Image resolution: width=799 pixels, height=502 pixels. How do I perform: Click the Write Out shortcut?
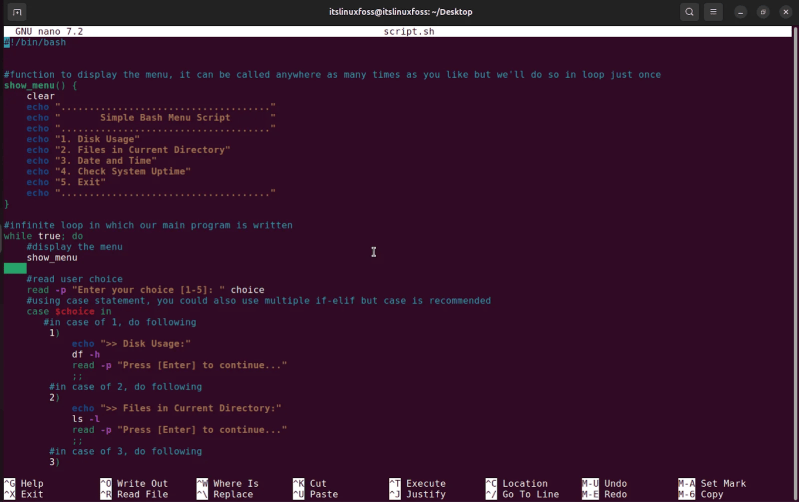click(134, 483)
